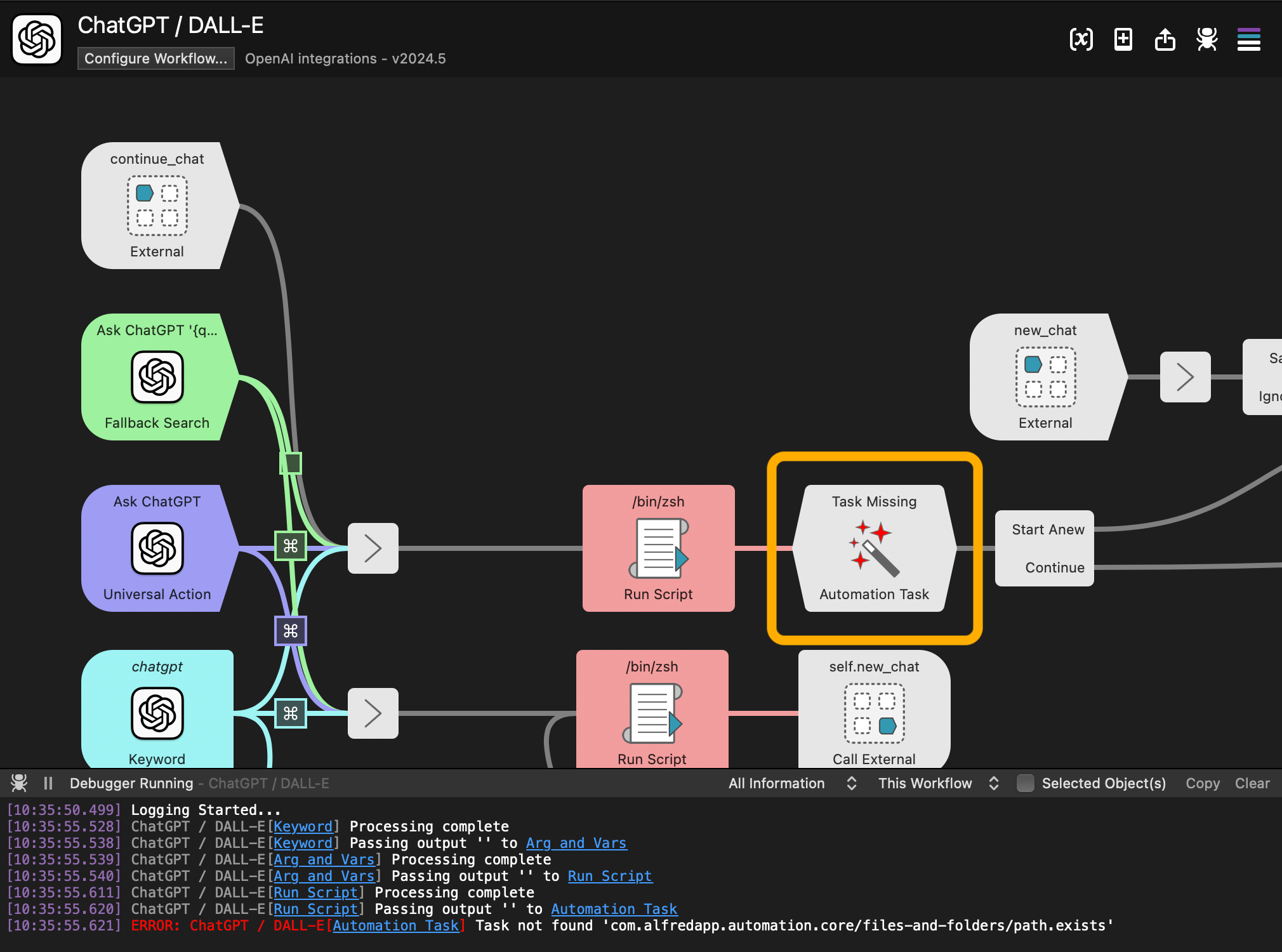Open the Workflow Environment Variables [x] icon
Screen dimensions: 1282x952
(x=1081, y=39)
